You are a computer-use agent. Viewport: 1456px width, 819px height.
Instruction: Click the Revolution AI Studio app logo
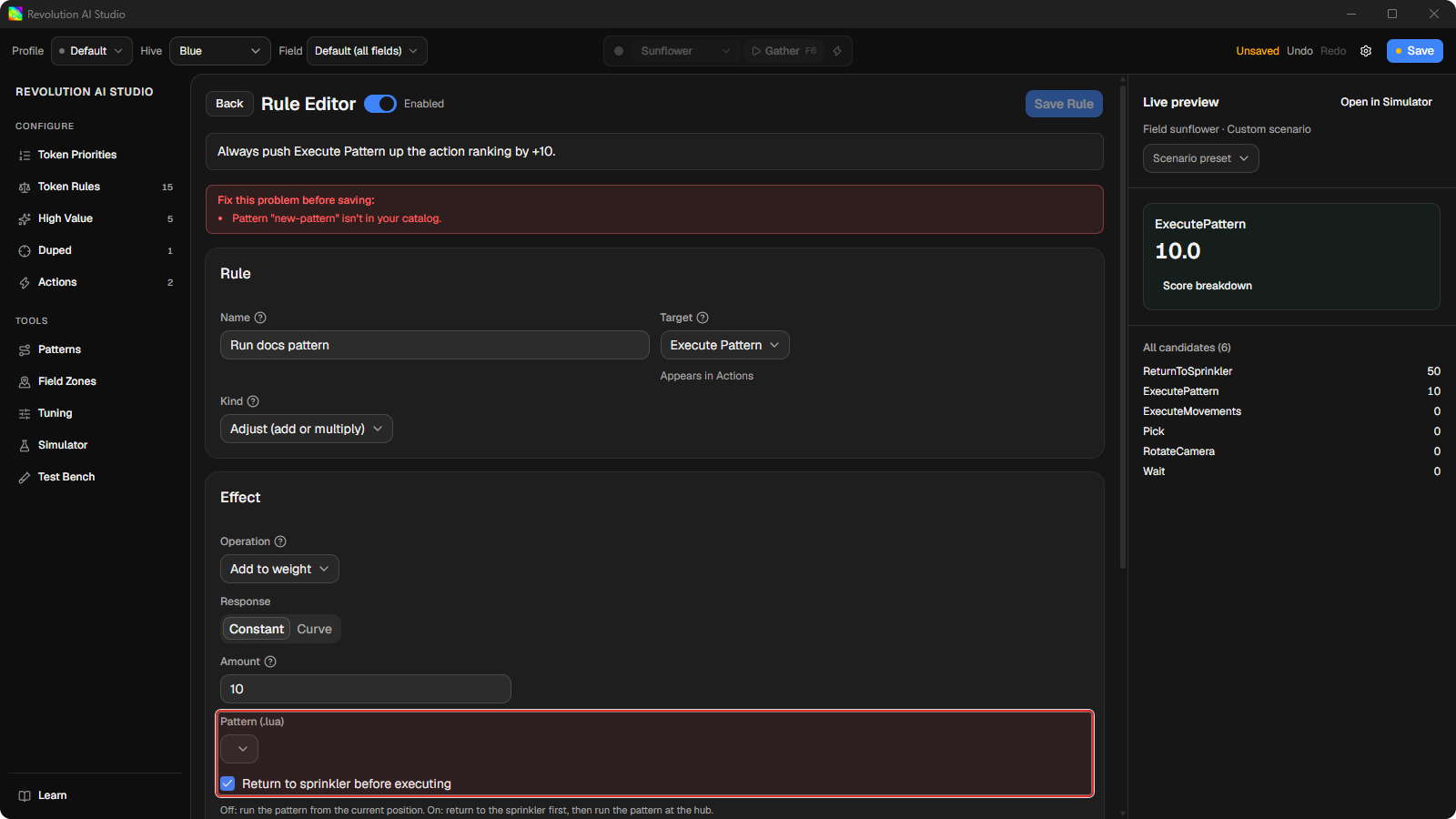(x=15, y=14)
